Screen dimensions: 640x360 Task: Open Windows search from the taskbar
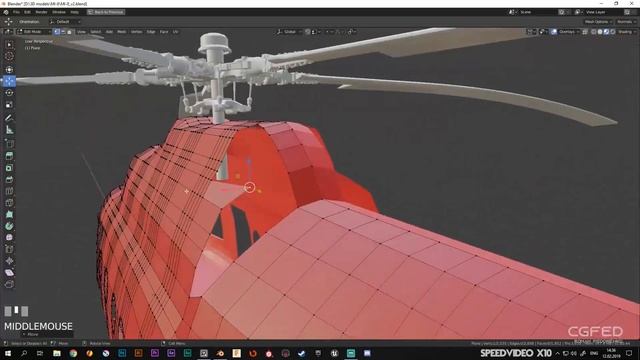pos(24,353)
